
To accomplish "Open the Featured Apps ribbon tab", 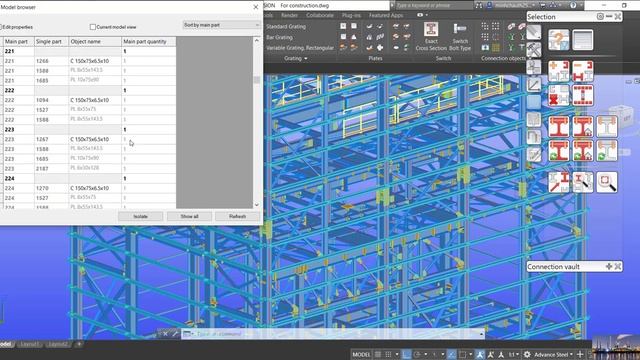I will click(386, 15).
